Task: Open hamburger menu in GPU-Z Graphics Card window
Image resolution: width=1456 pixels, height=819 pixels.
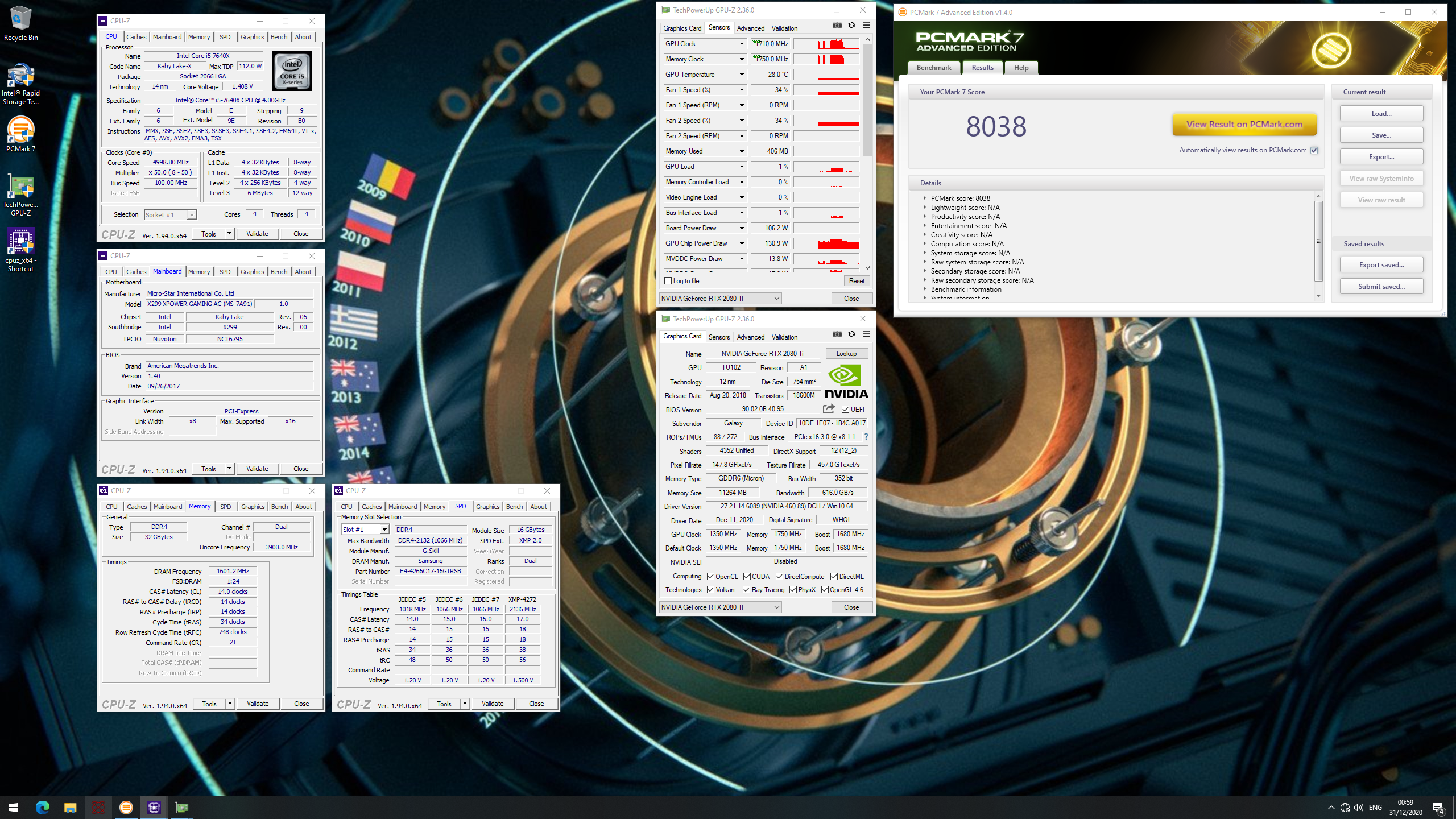Action: [x=866, y=334]
